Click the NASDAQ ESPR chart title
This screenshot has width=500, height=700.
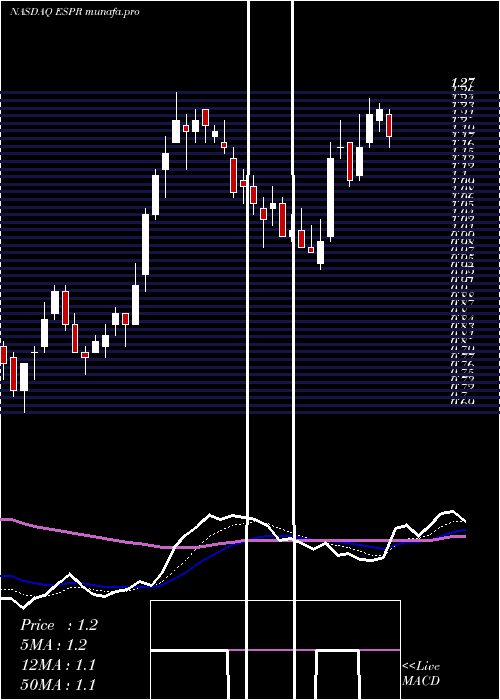pos(75,12)
